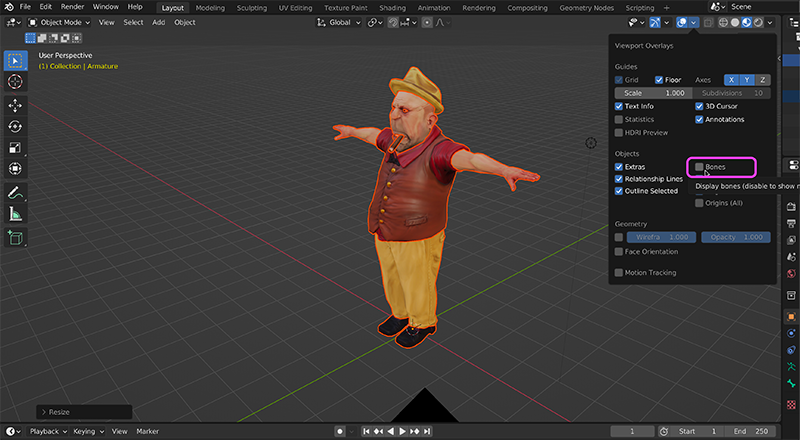Open the pivot point dropdown
The image size is (800, 440).
click(x=376, y=22)
